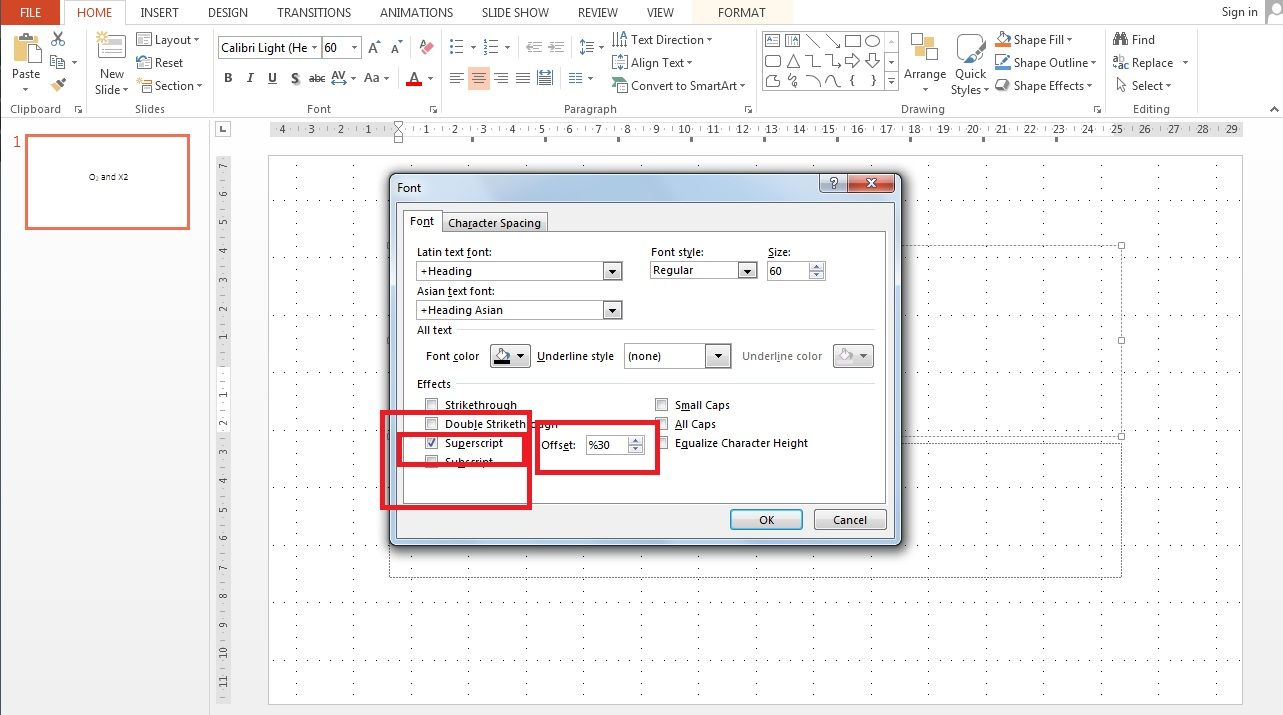Select the Italic formatting icon

[250, 77]
